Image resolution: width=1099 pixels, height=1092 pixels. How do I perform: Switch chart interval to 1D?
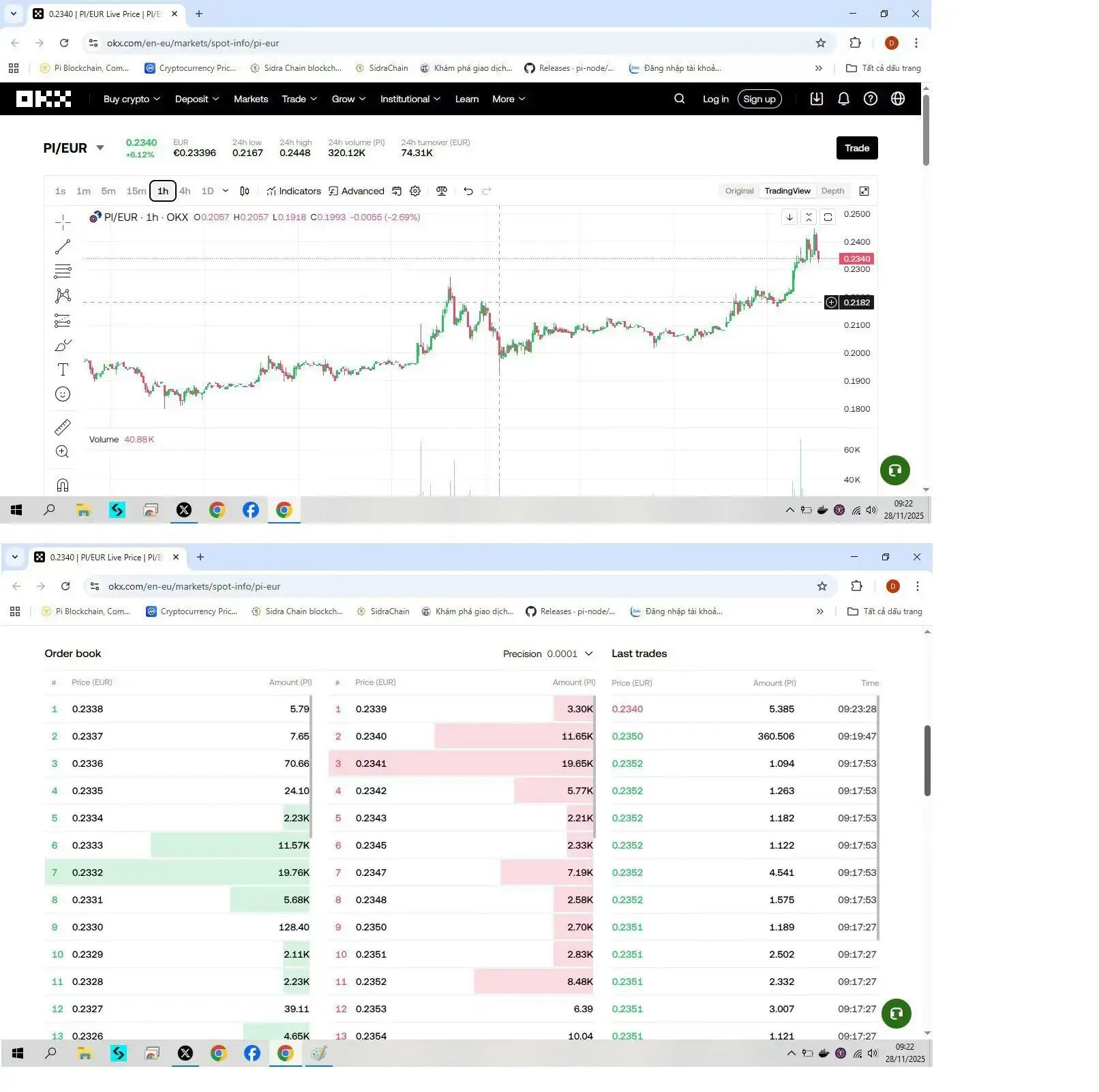[x=208, y=192]
